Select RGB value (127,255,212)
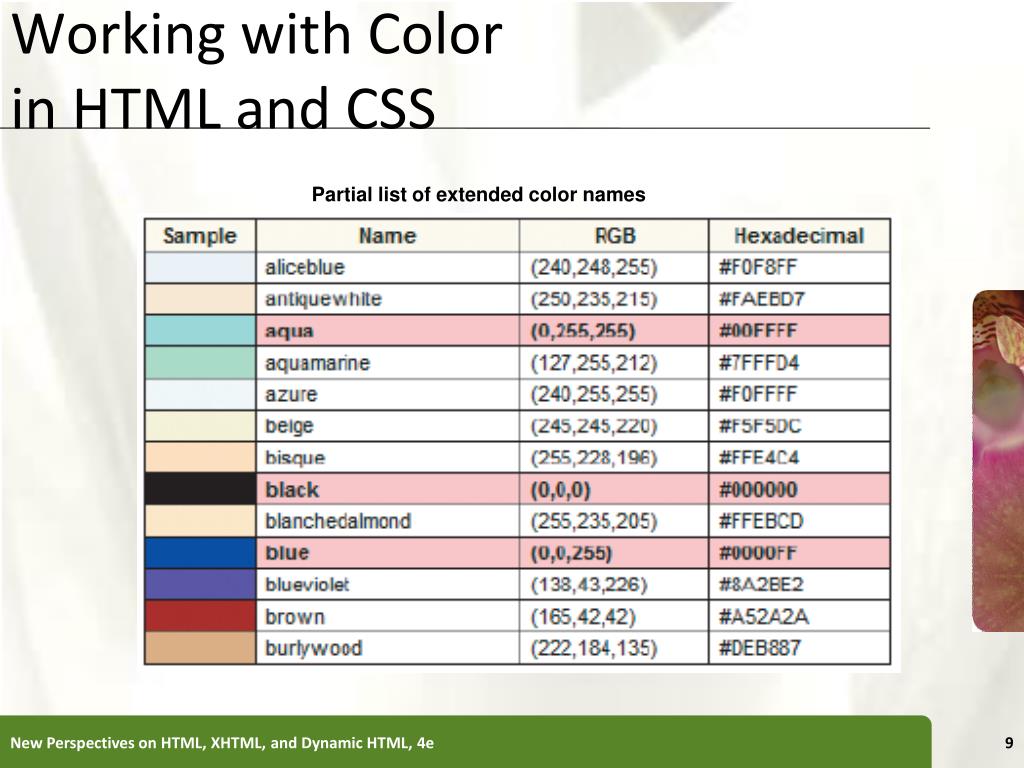Viewport: 1024px width, 768px height. pos(594,363)
